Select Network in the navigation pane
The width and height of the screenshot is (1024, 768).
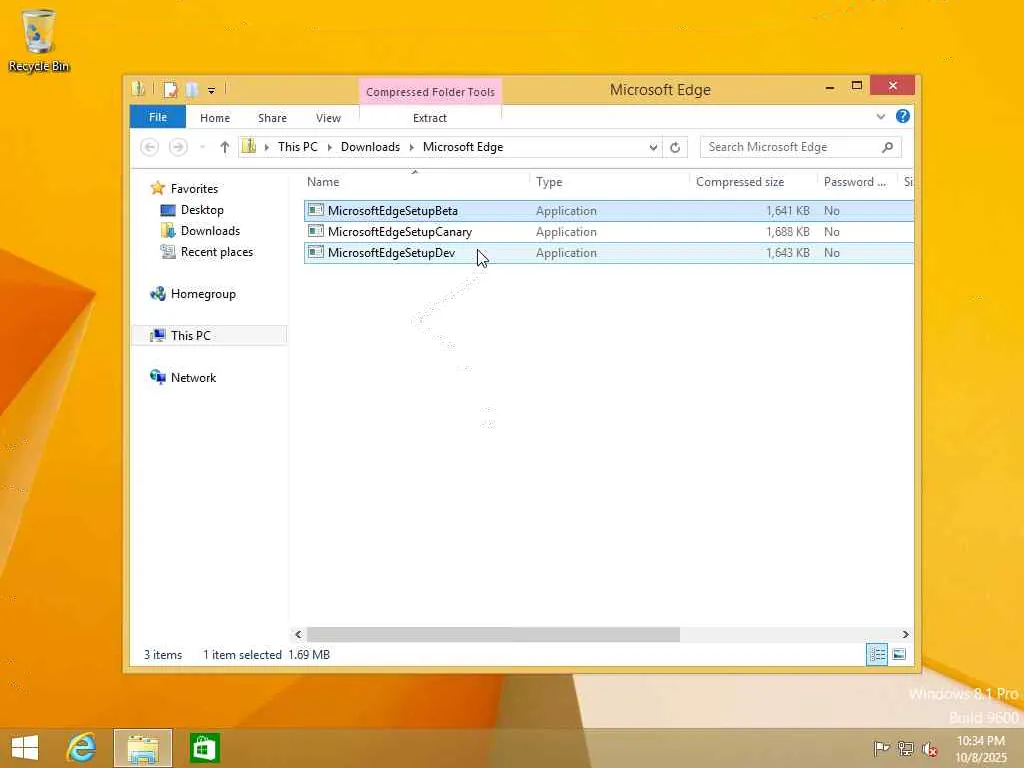(x=193, y=377)
